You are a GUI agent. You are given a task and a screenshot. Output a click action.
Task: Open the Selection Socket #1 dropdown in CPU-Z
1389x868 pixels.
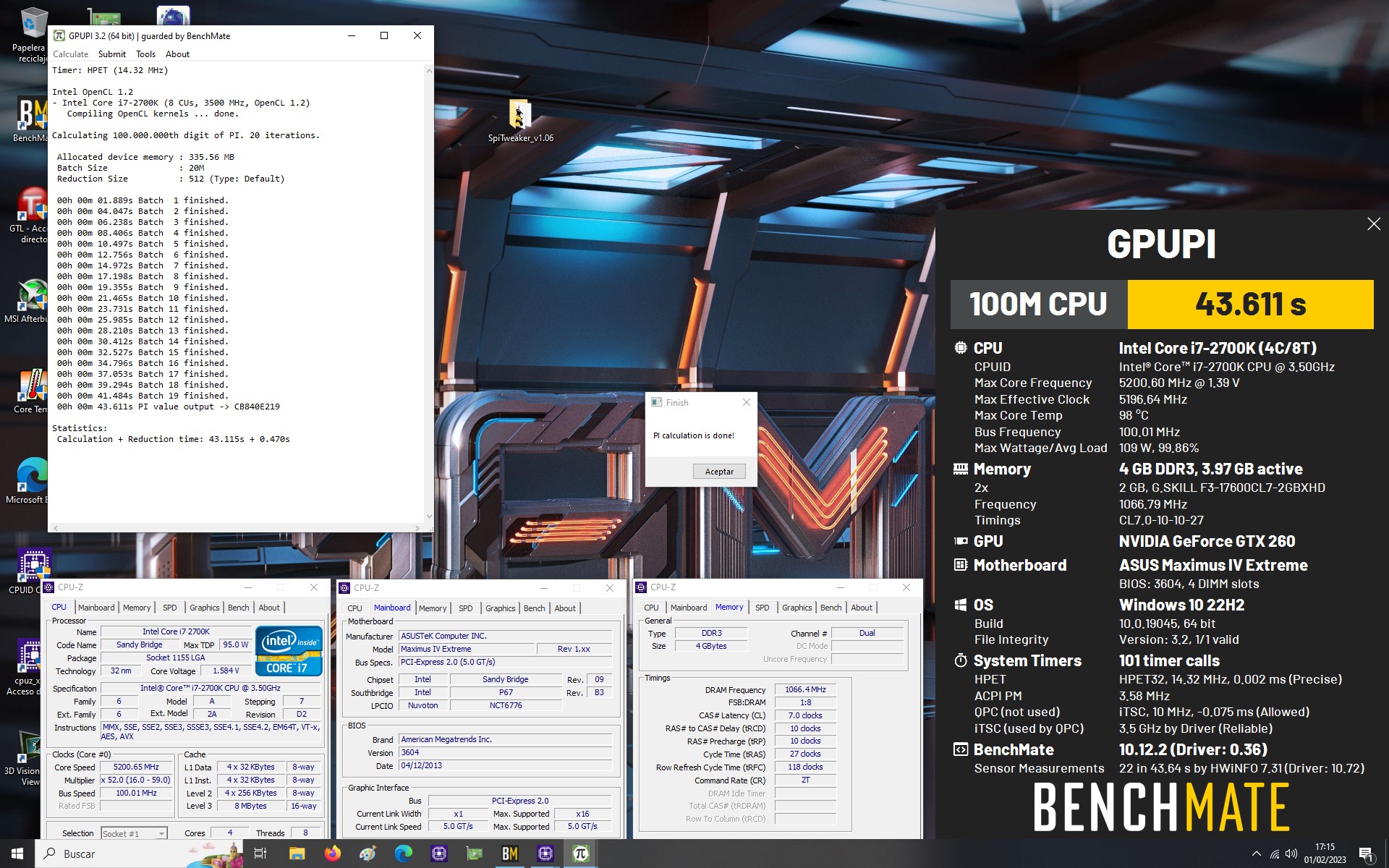[x=134, y=833]
